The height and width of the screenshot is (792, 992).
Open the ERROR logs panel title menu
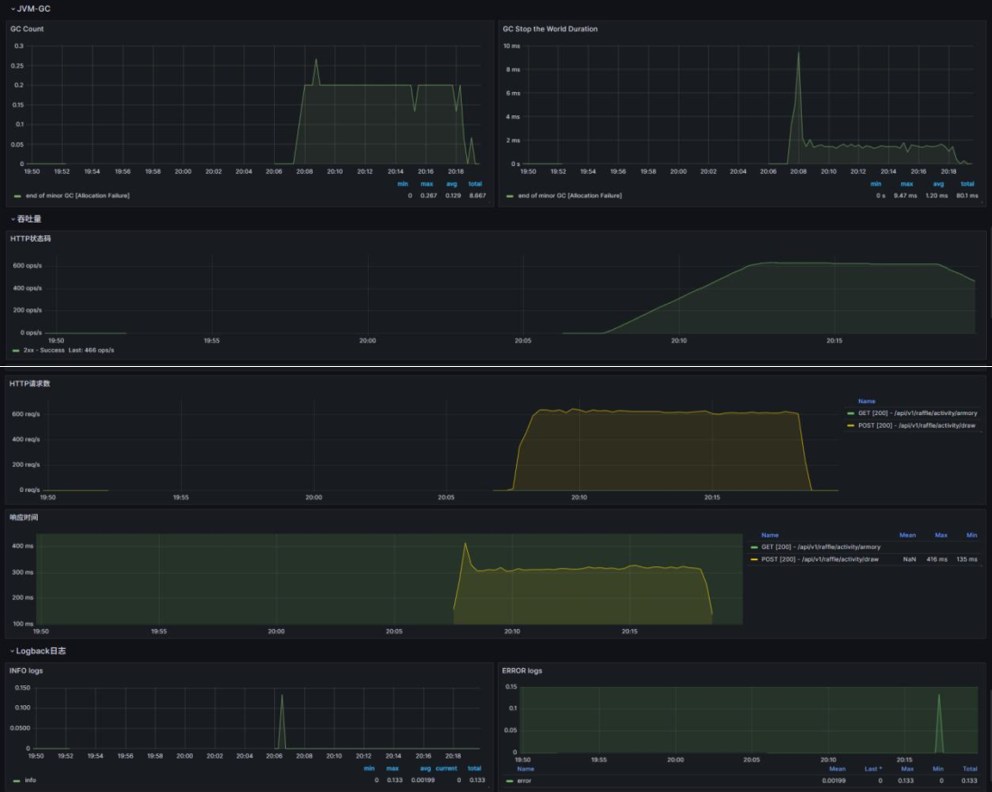coord(522,671)
